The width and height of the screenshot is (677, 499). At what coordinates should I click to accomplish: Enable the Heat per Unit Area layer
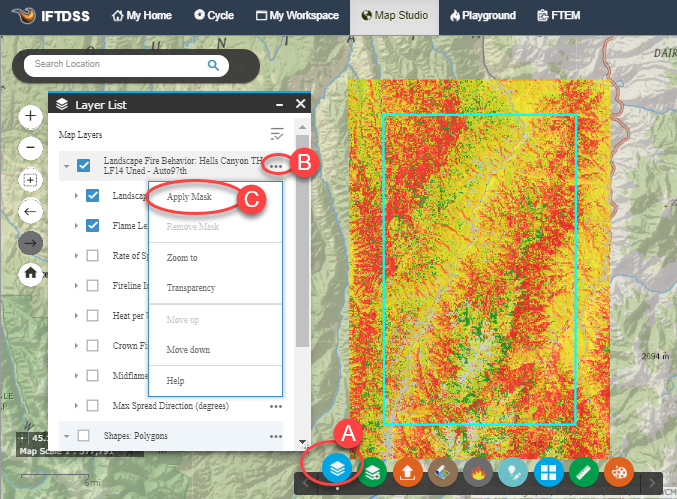[92, 316]
